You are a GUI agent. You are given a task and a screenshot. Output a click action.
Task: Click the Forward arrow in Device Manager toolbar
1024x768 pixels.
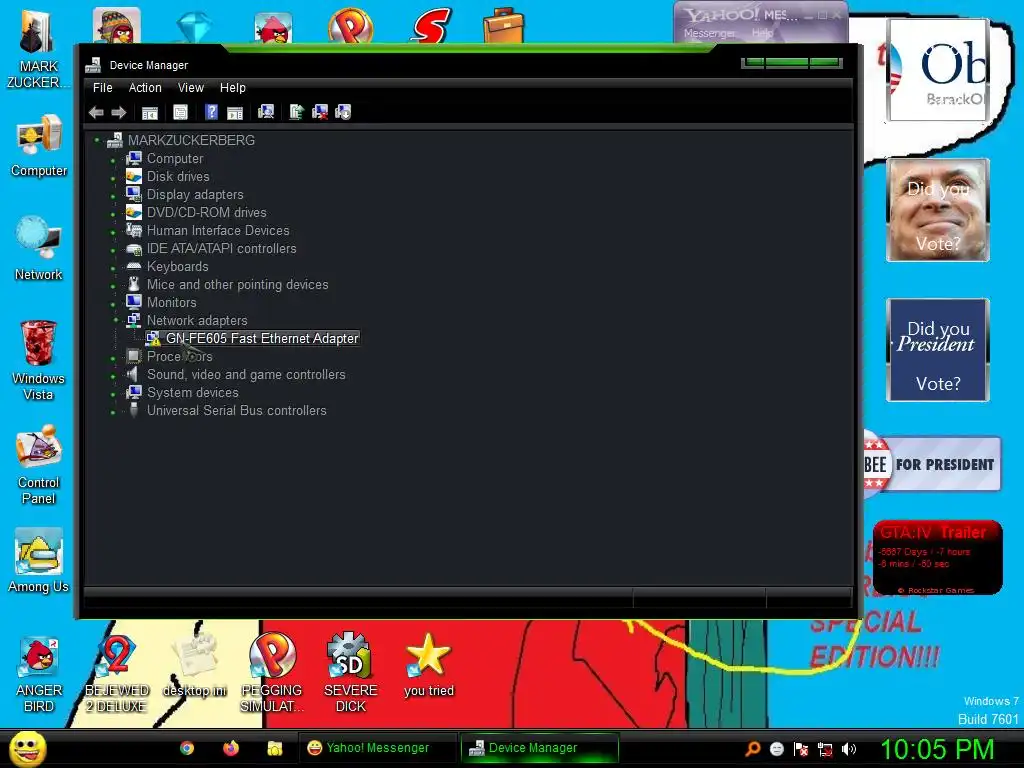pyautogui.click(x=118, y=112)
